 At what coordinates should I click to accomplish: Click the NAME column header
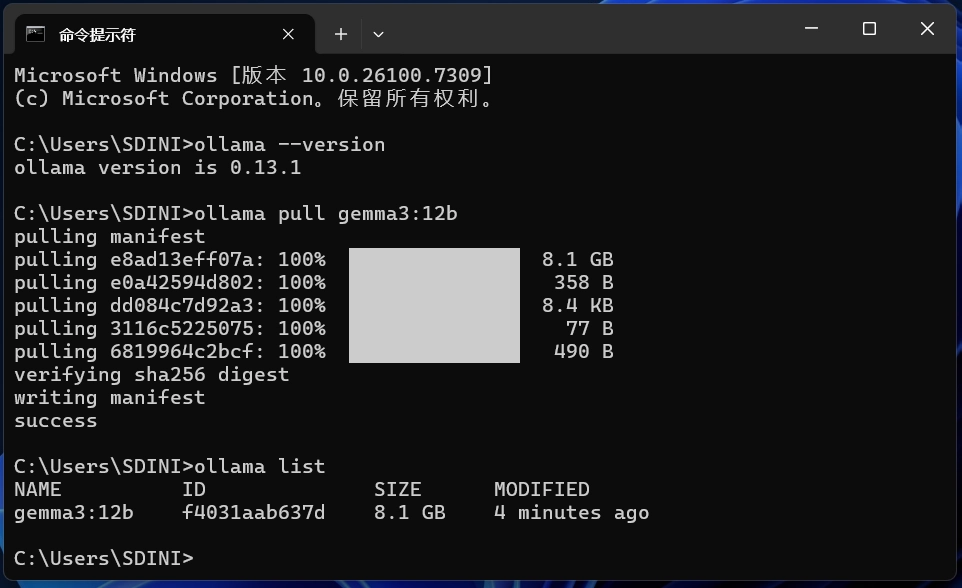pos(37,490)
